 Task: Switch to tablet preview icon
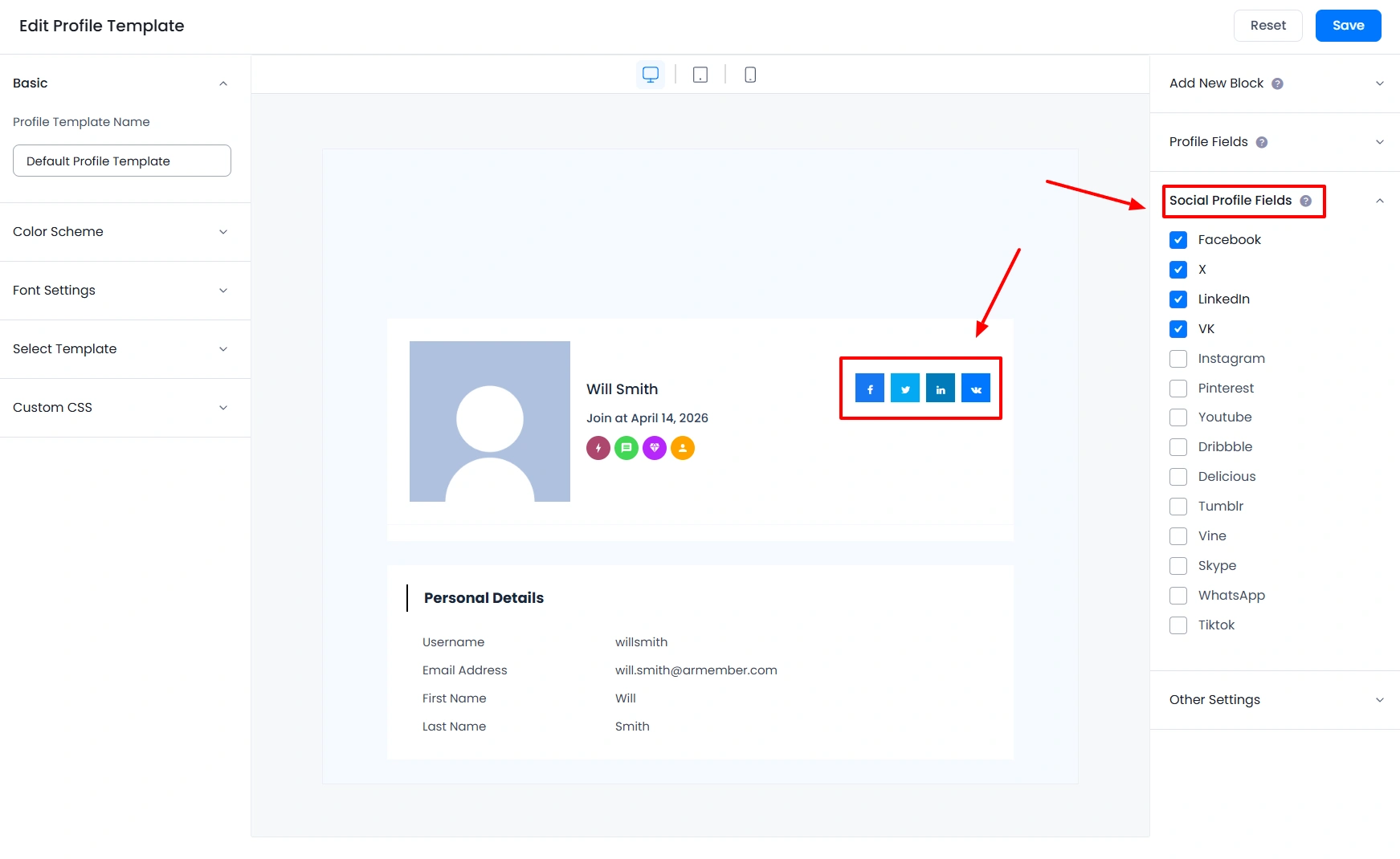(x=700, y=75)
